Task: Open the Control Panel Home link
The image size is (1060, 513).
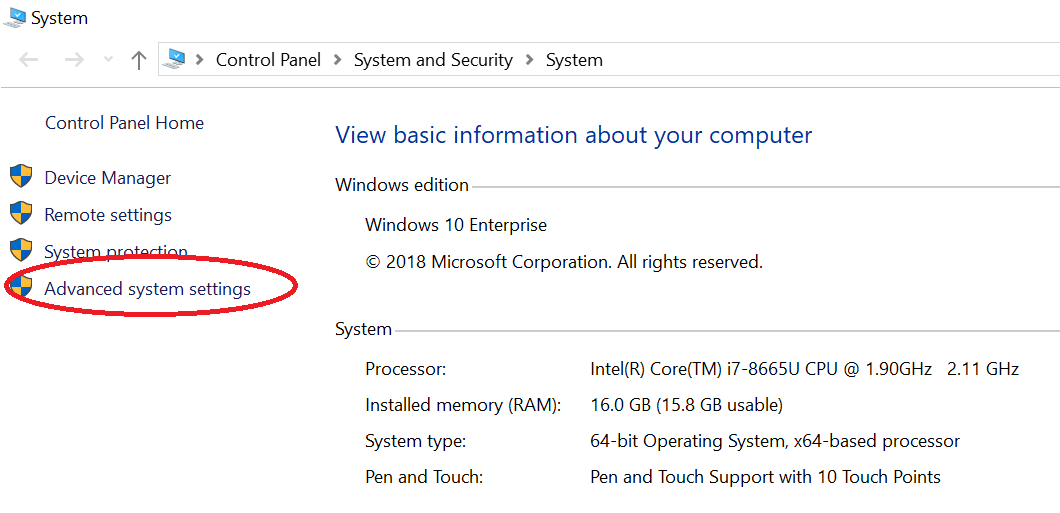Action: (x=124, y=123)
